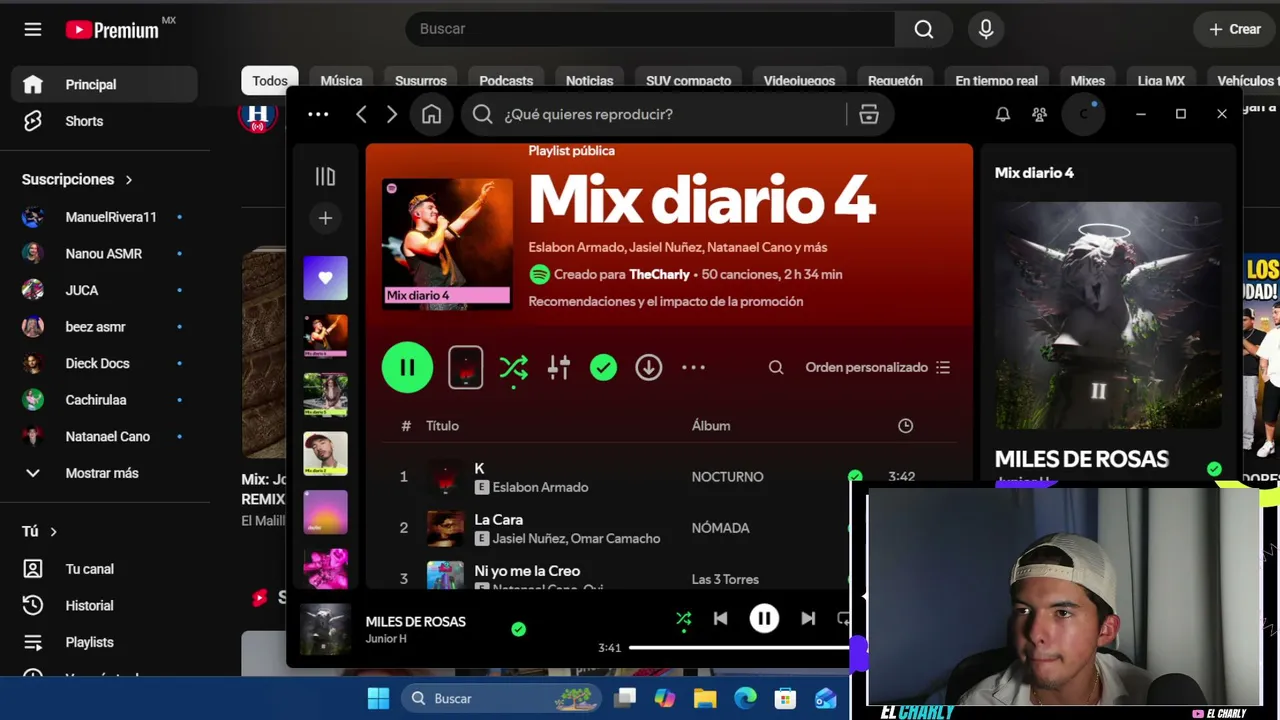Select the track Ni yo me la Creo
The image size is (1280, 720).
(x=527, y=571)
